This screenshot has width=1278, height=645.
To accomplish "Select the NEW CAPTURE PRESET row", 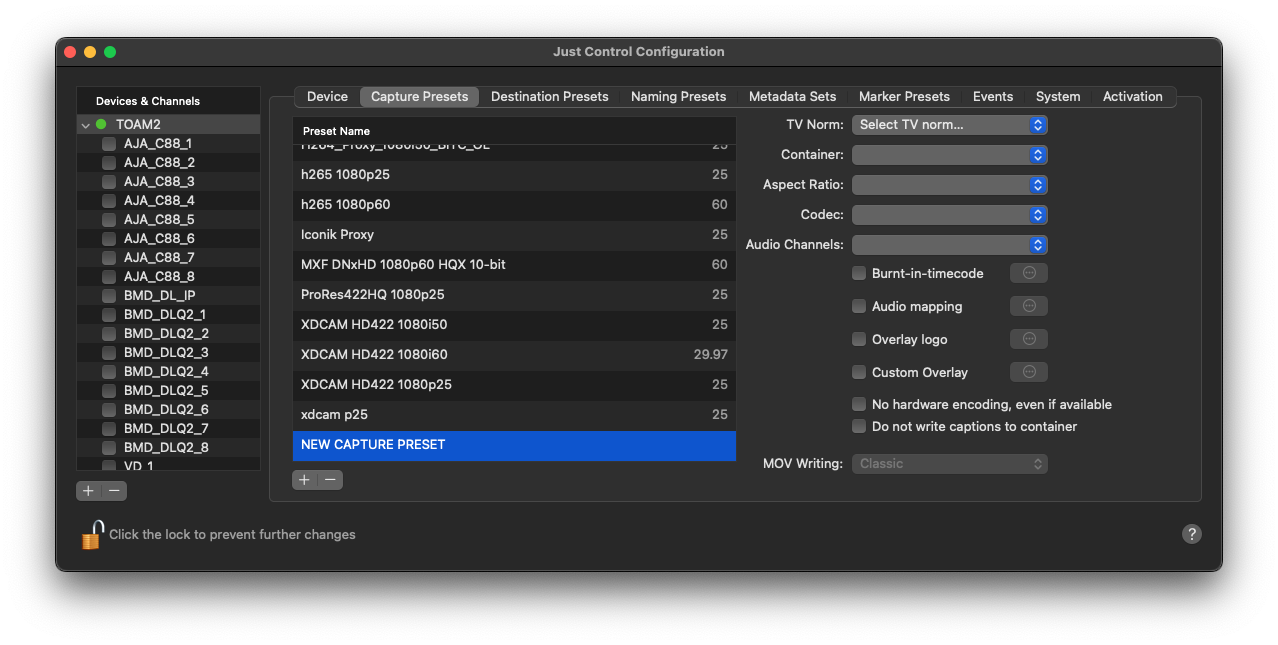I will pos(514,445).
